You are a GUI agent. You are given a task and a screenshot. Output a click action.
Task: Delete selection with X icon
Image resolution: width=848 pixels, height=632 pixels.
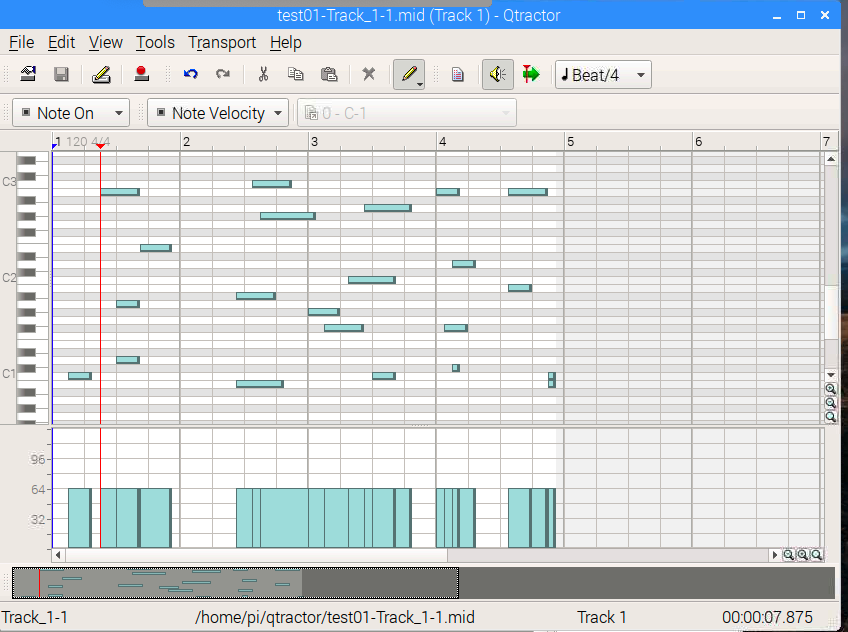[369, 74]
